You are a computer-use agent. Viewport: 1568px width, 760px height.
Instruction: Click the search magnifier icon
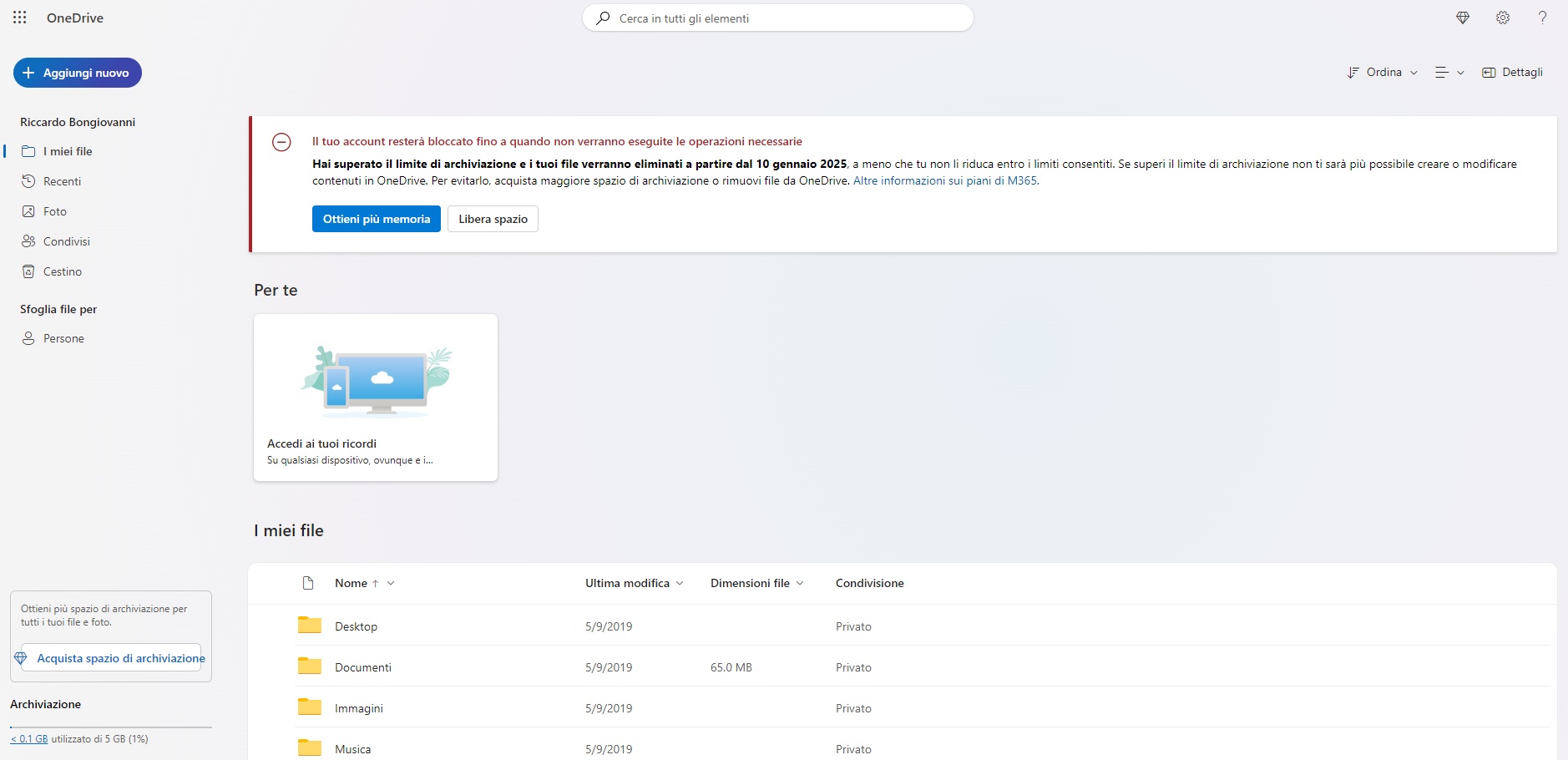point(603,18)
